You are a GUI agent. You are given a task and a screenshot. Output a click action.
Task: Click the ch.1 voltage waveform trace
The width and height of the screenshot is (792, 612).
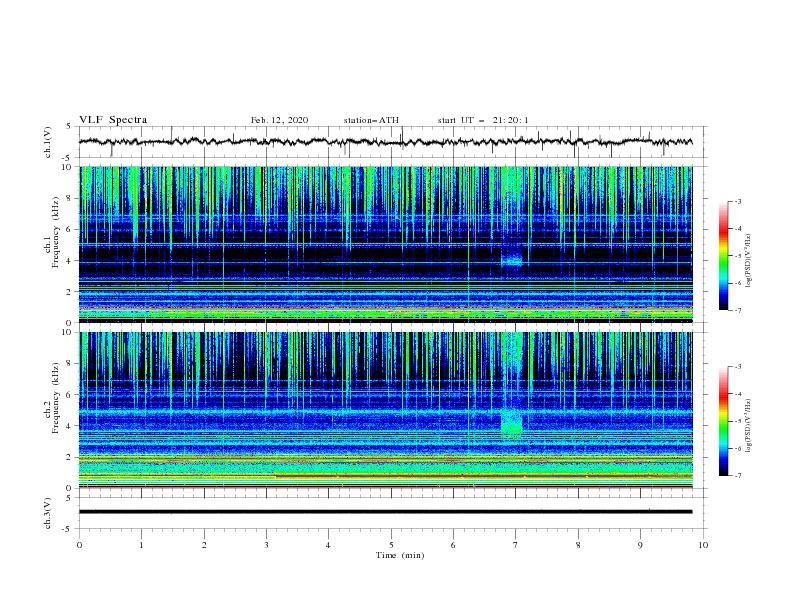(385, 142)
